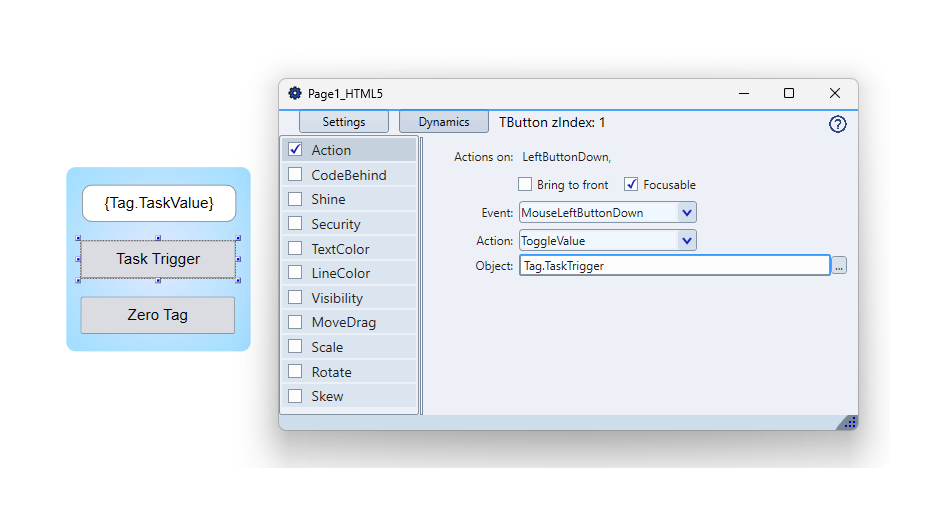Click the Object Tag.TaskTrigger text field
Image resolution: width=930 pixels, height=508 pixels.
(674, 266)
